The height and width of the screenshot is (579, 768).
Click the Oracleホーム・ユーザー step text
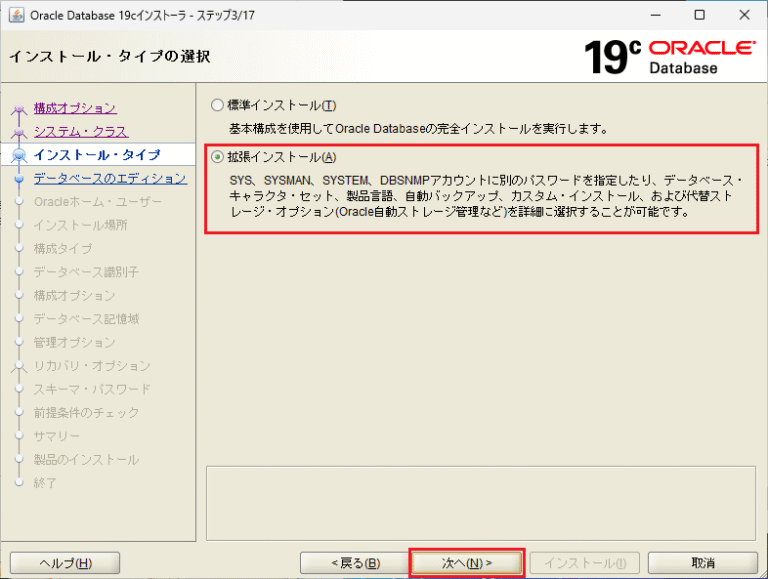pos(97,202)
